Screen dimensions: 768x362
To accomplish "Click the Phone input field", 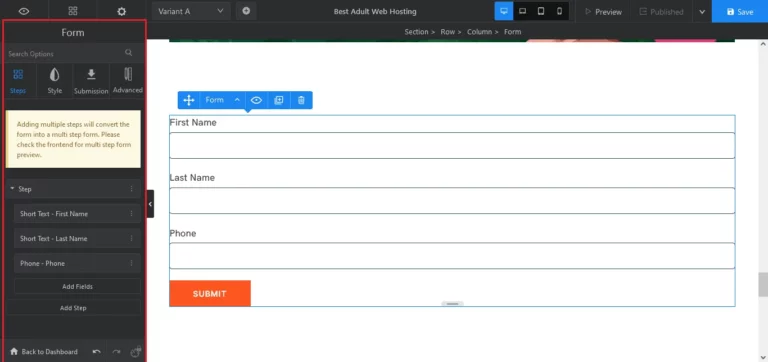I will (452, 256).
